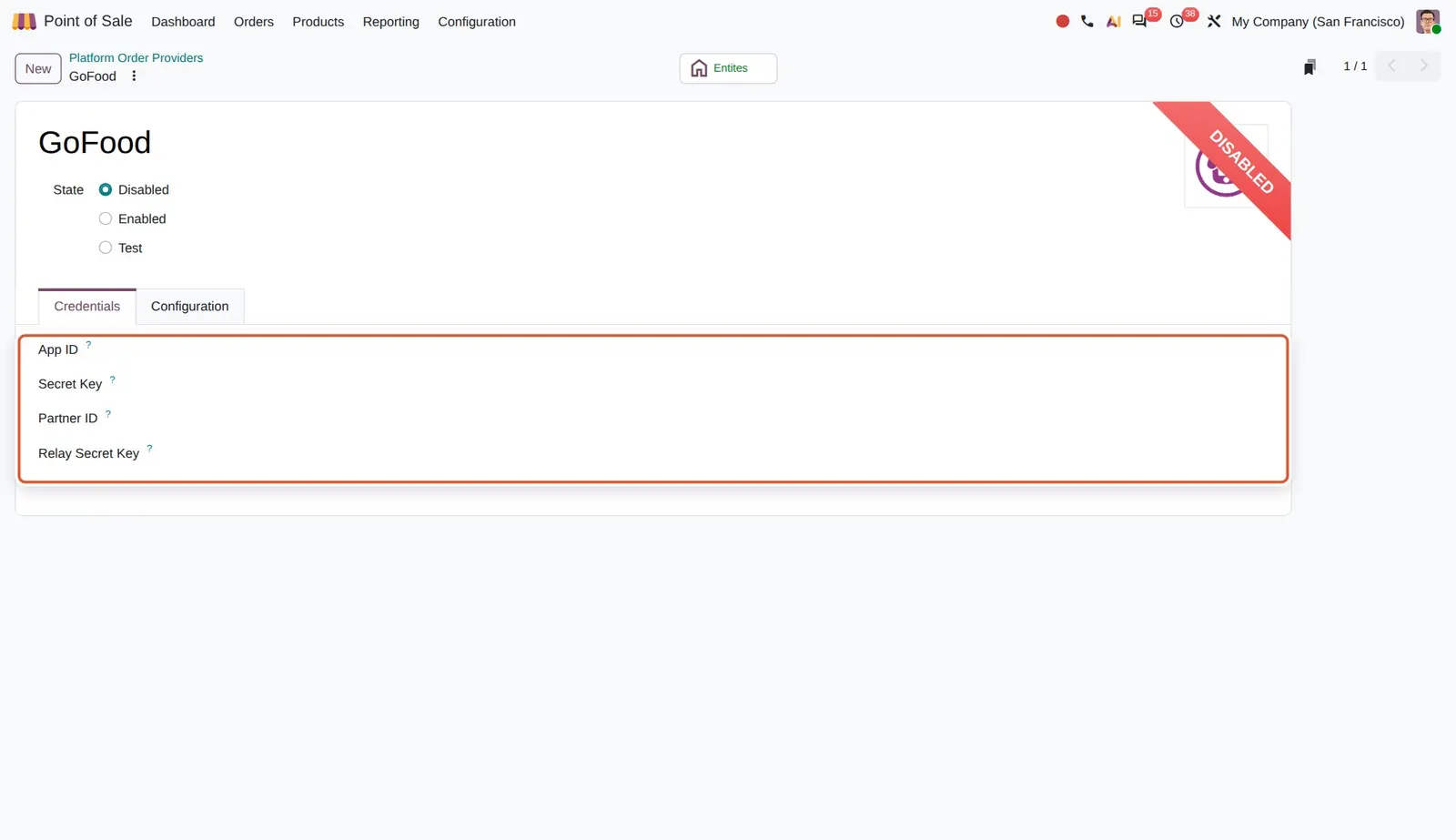This screenshot has width=1456, height=840.
Task: Click the Relay Secret Key help question mark
Action: 150,449
